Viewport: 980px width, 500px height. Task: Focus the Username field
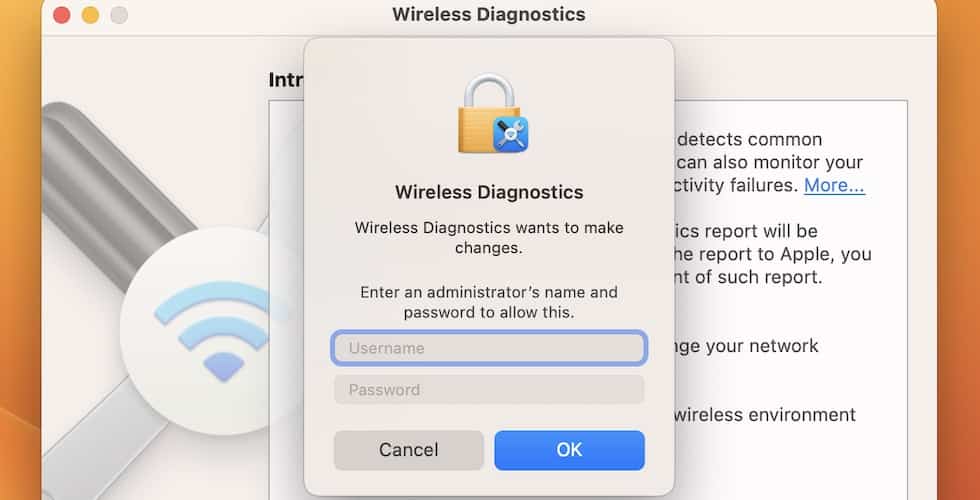(x=489, y=348)
